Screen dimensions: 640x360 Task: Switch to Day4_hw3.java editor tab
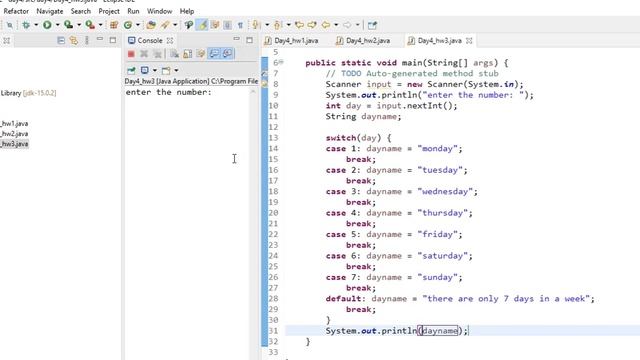[x=440, y=40]
